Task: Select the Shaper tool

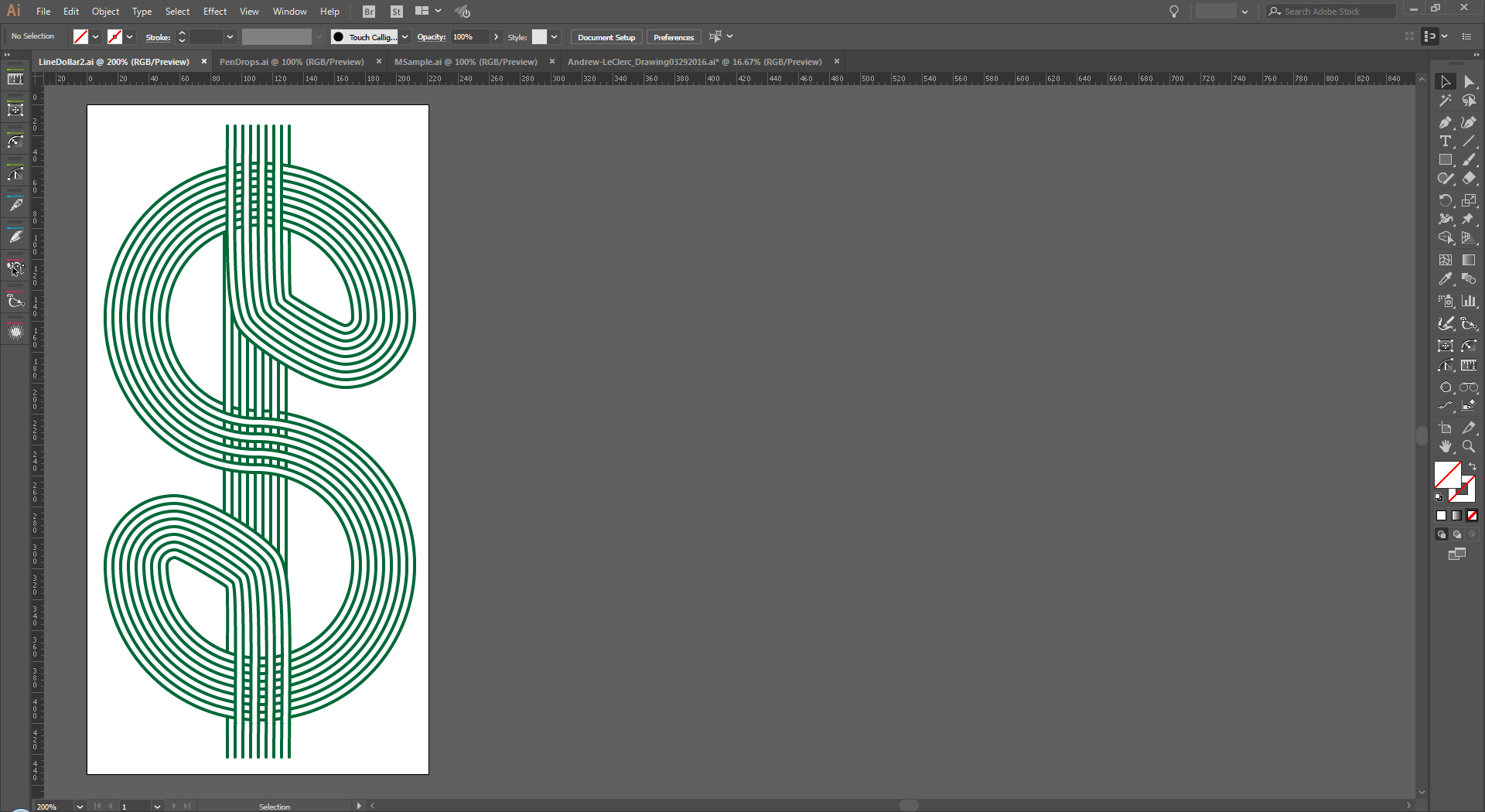Action: click(1445, 178)
